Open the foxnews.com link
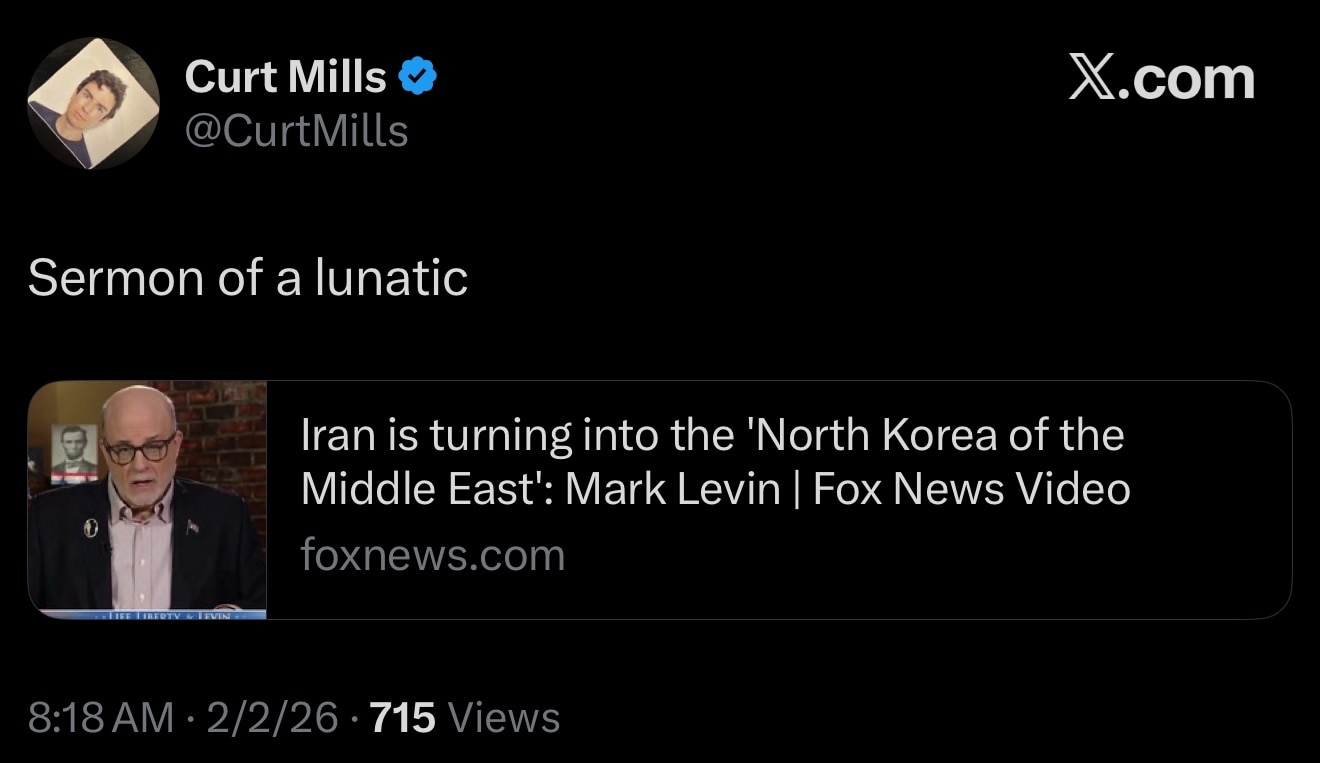 click(x=432, y=554)
